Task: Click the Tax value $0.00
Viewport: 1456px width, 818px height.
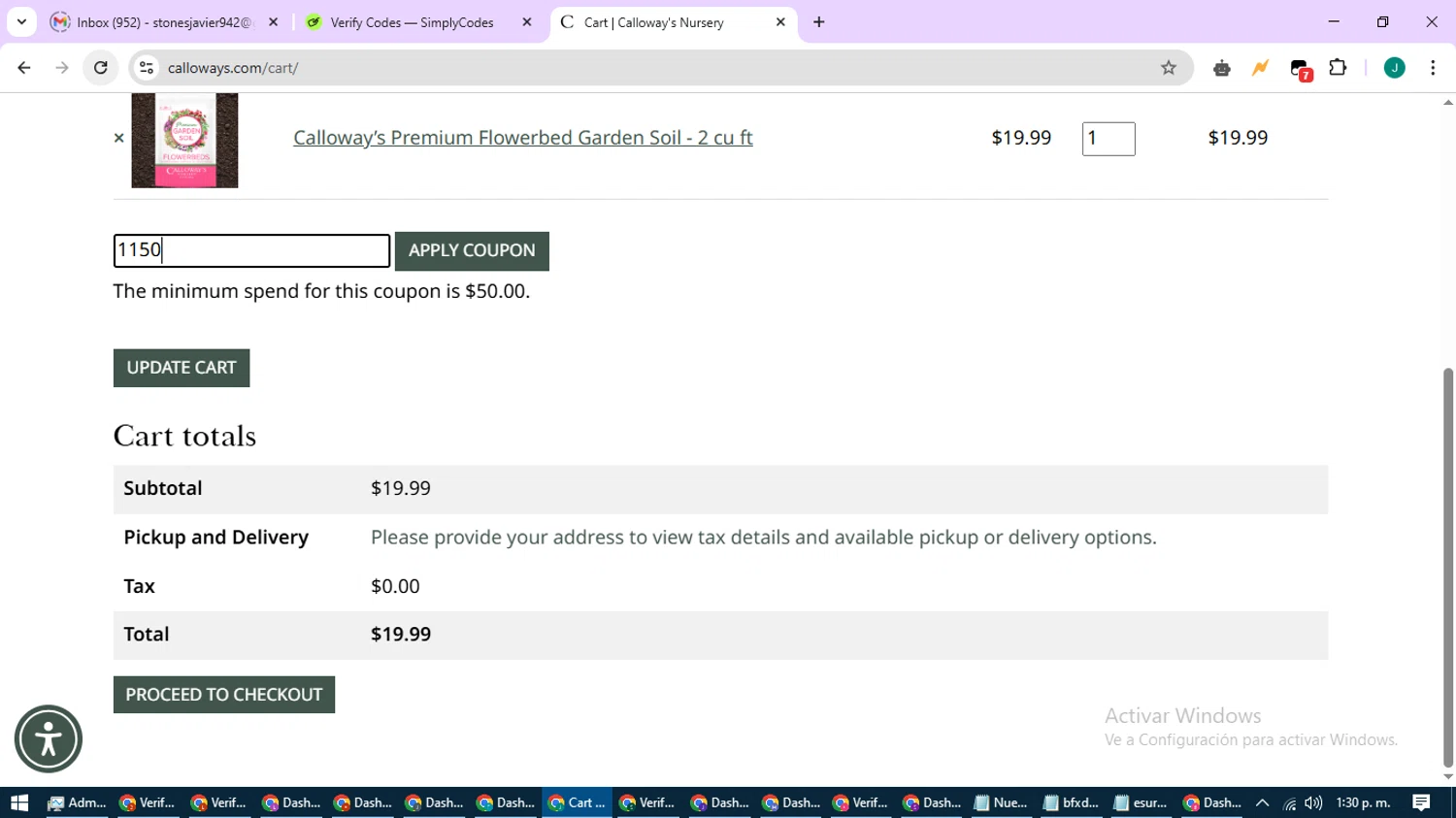Action: pos(395,586)
